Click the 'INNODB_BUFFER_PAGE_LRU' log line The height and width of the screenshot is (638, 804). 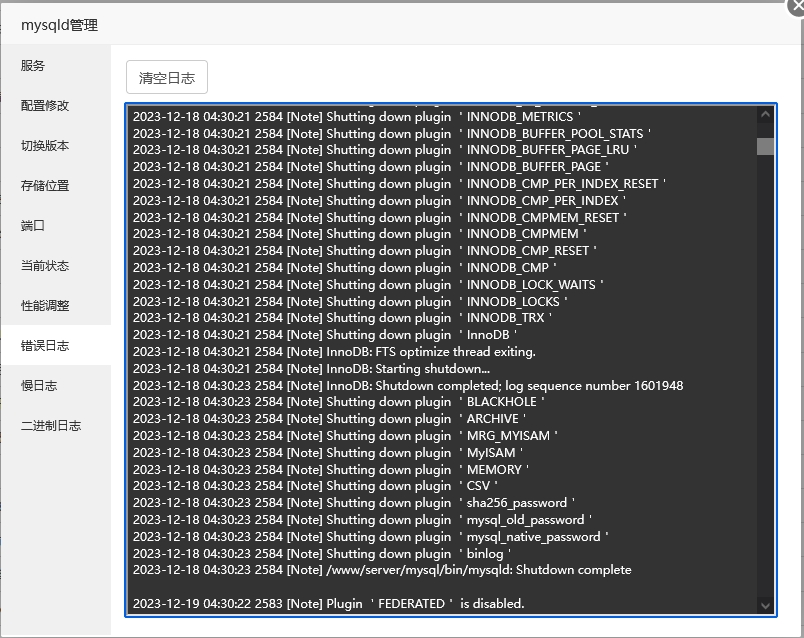[x=385, y=150]
